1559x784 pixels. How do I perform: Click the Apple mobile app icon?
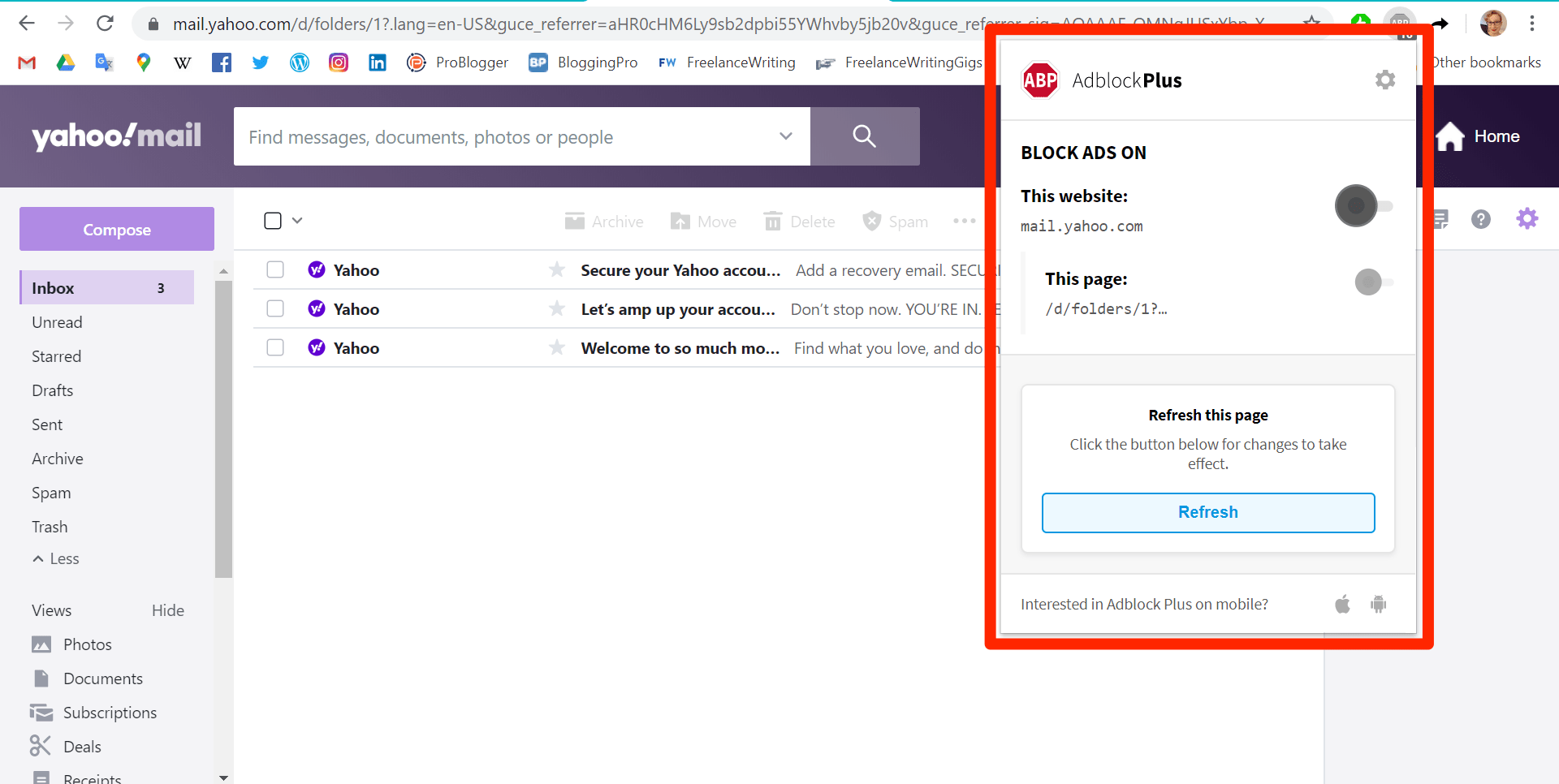click(1343, 604)
